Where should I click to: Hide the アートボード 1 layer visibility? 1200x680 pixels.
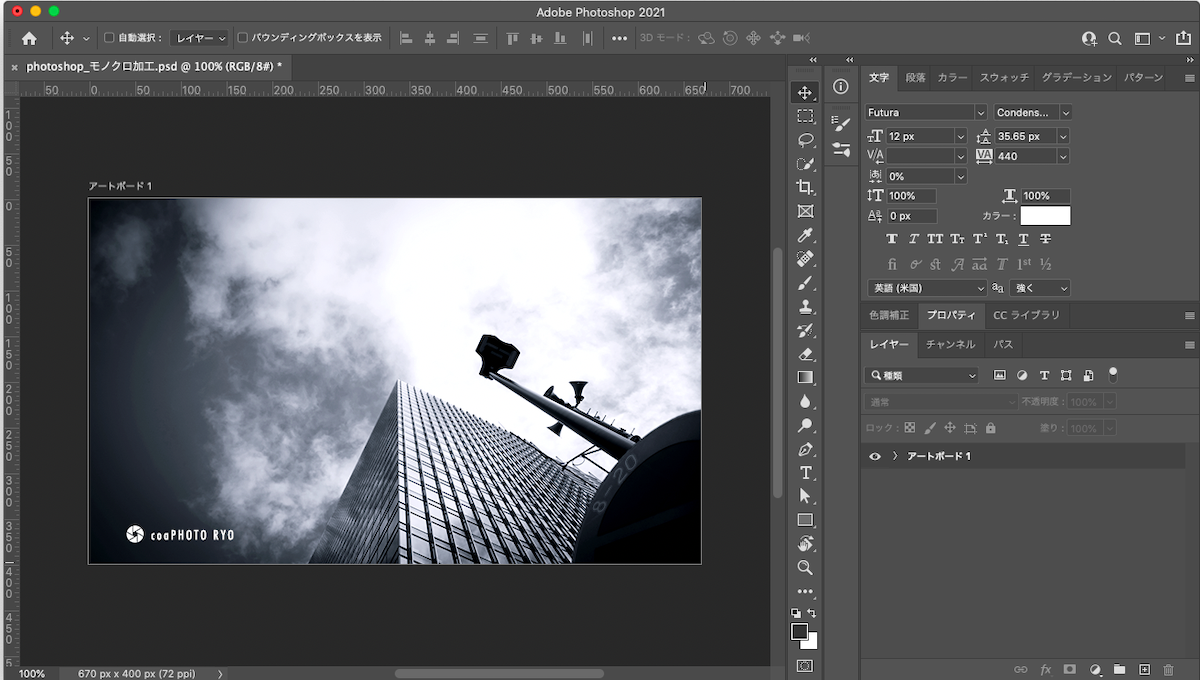coord(875,456)
